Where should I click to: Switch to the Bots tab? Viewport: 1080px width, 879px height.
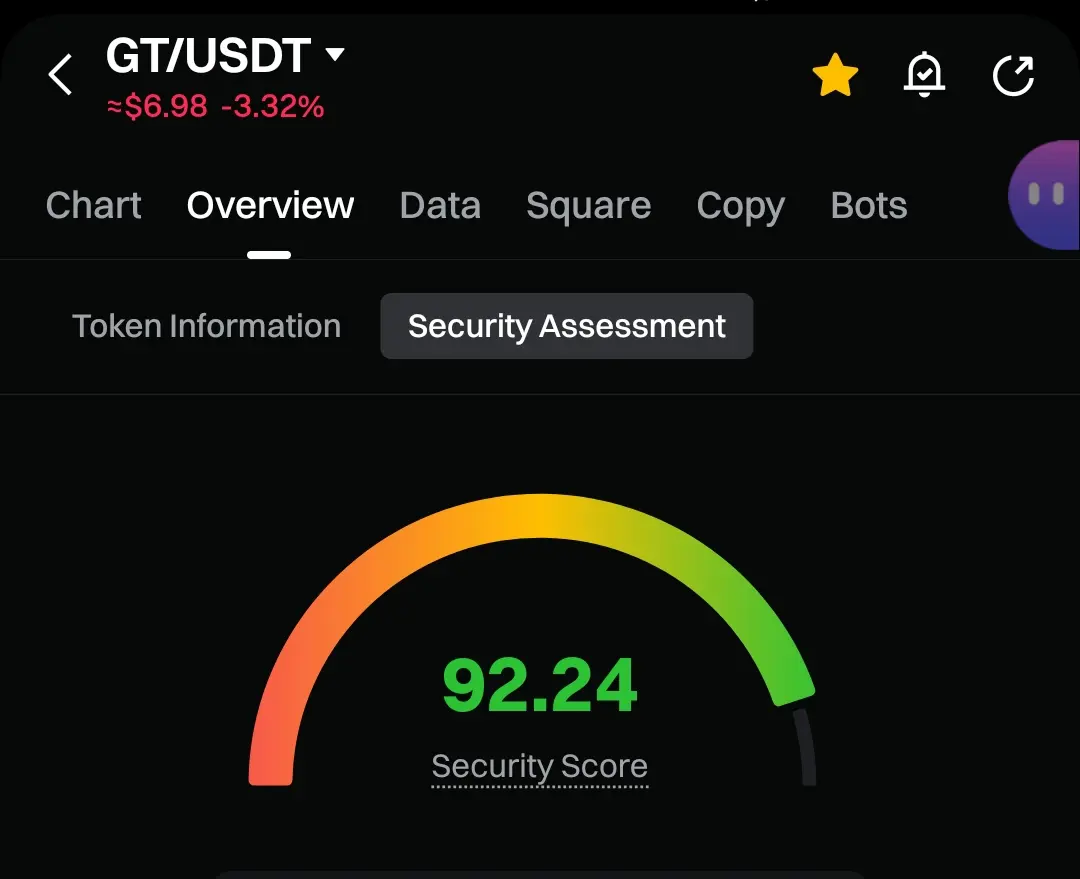click(x=869, y=205)
